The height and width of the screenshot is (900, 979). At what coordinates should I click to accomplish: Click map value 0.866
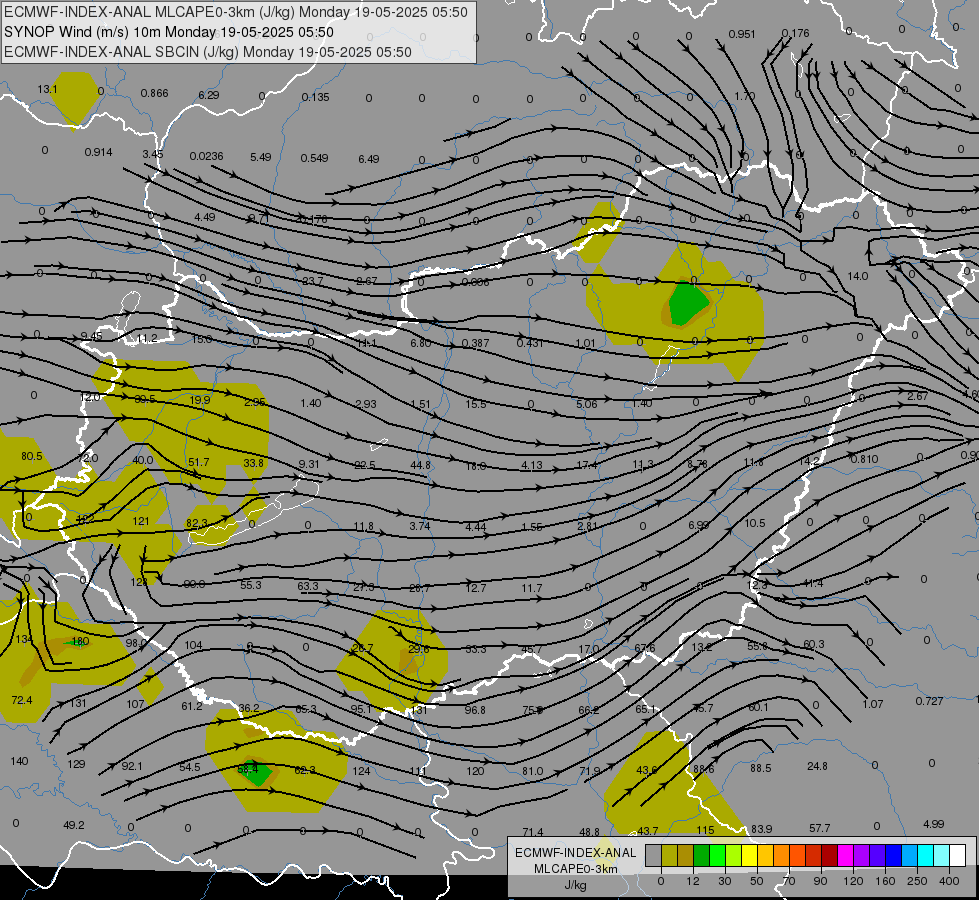(154, 93)
